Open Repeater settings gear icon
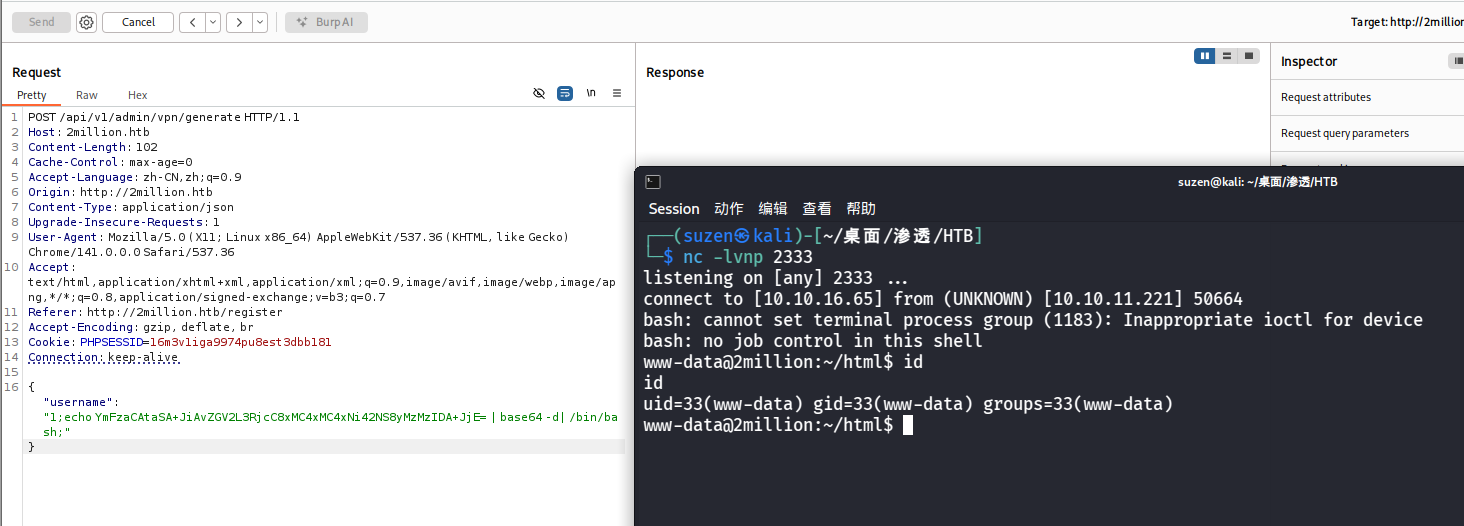This screenshot has width=1464, height=526. (86, 22)
